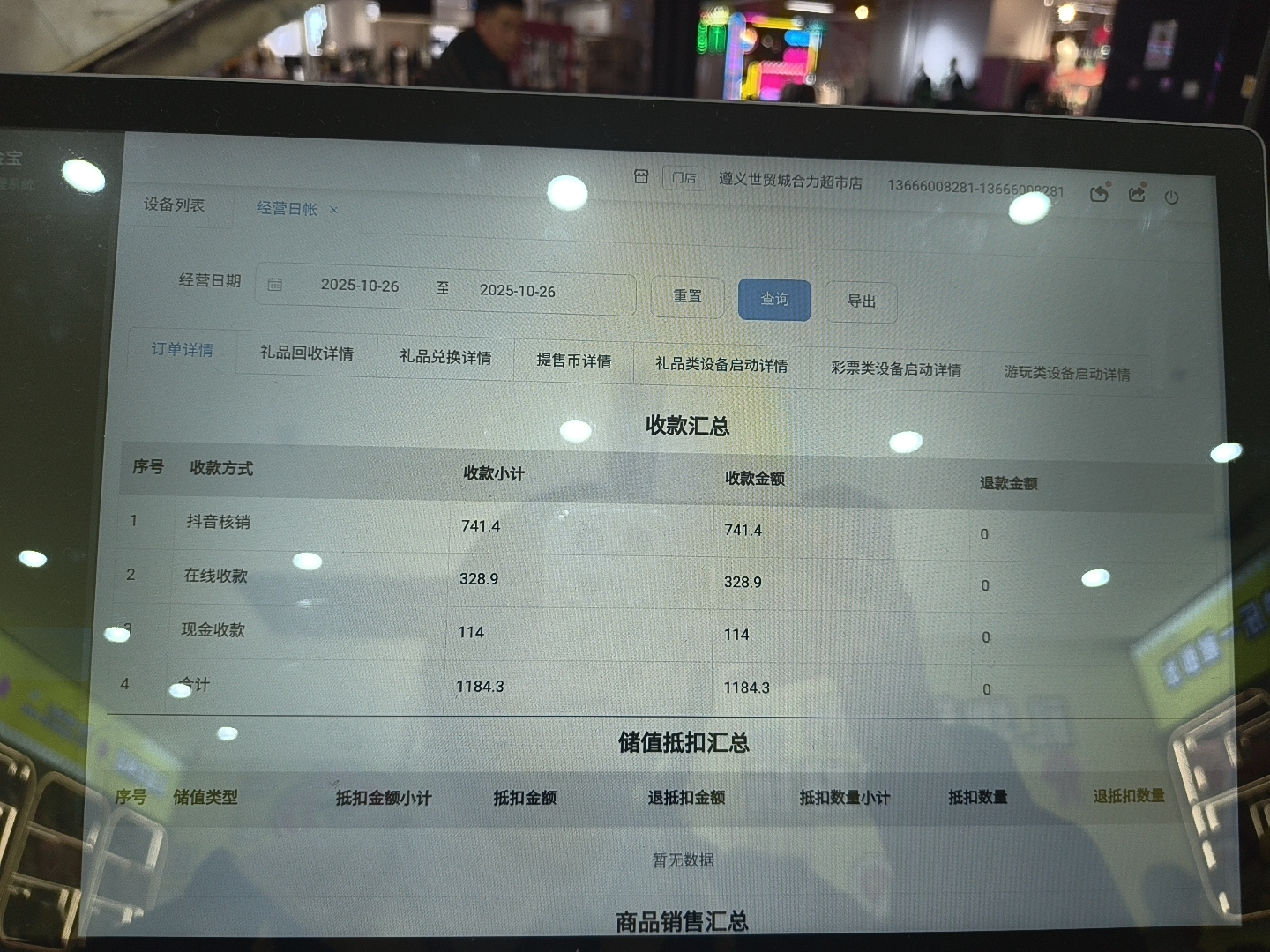
Task: Close the 经营日帐 tab
Action: coord(333,210)
